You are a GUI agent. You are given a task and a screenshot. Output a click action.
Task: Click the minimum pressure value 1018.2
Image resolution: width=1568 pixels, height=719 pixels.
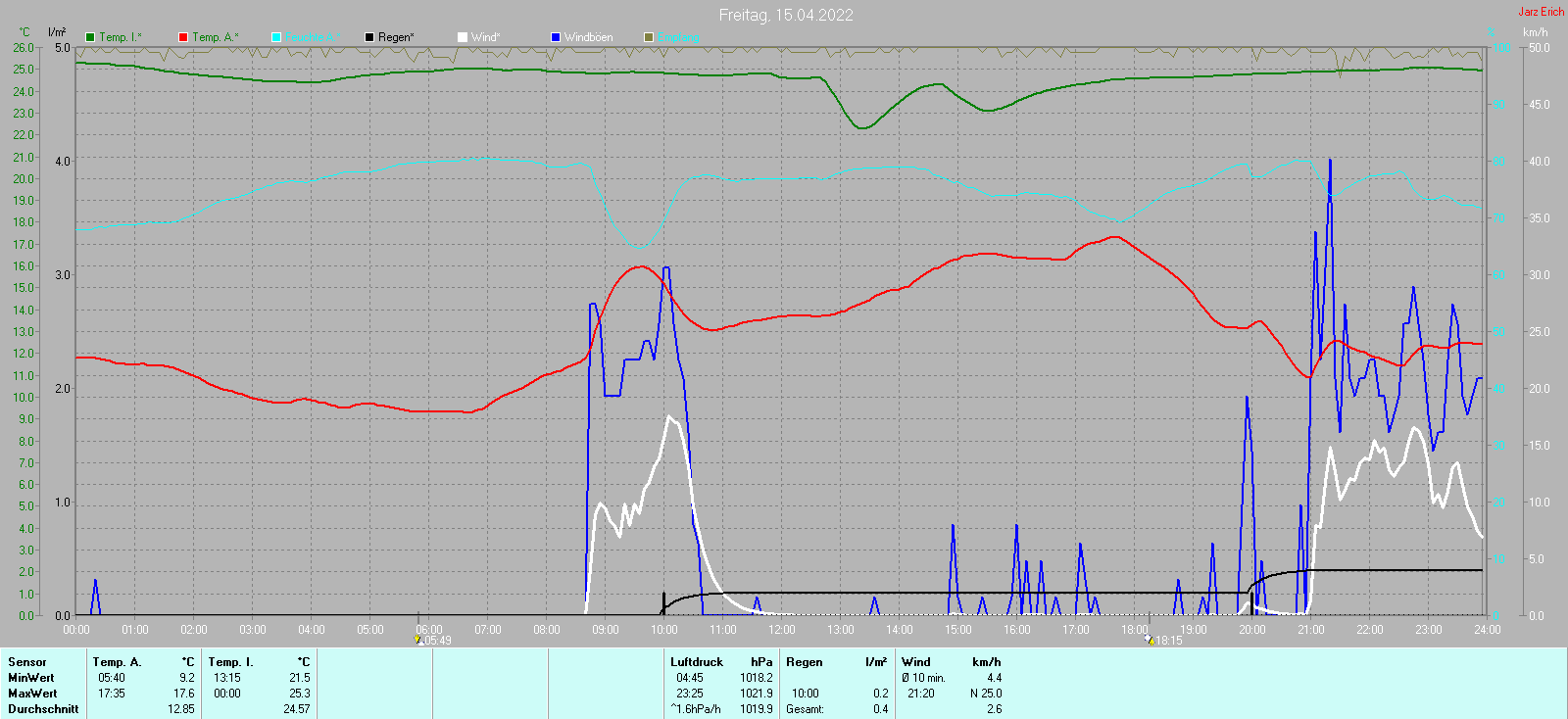(x=757, y=678)
